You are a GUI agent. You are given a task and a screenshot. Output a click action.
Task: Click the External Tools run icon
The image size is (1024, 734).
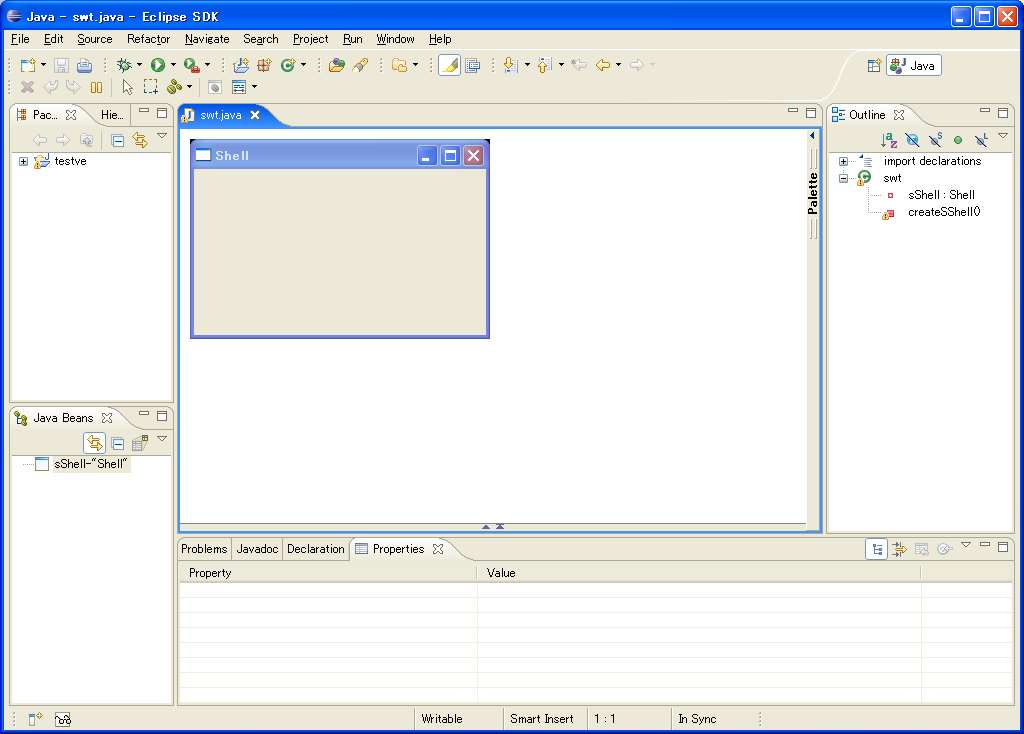(x=191, y=65)
